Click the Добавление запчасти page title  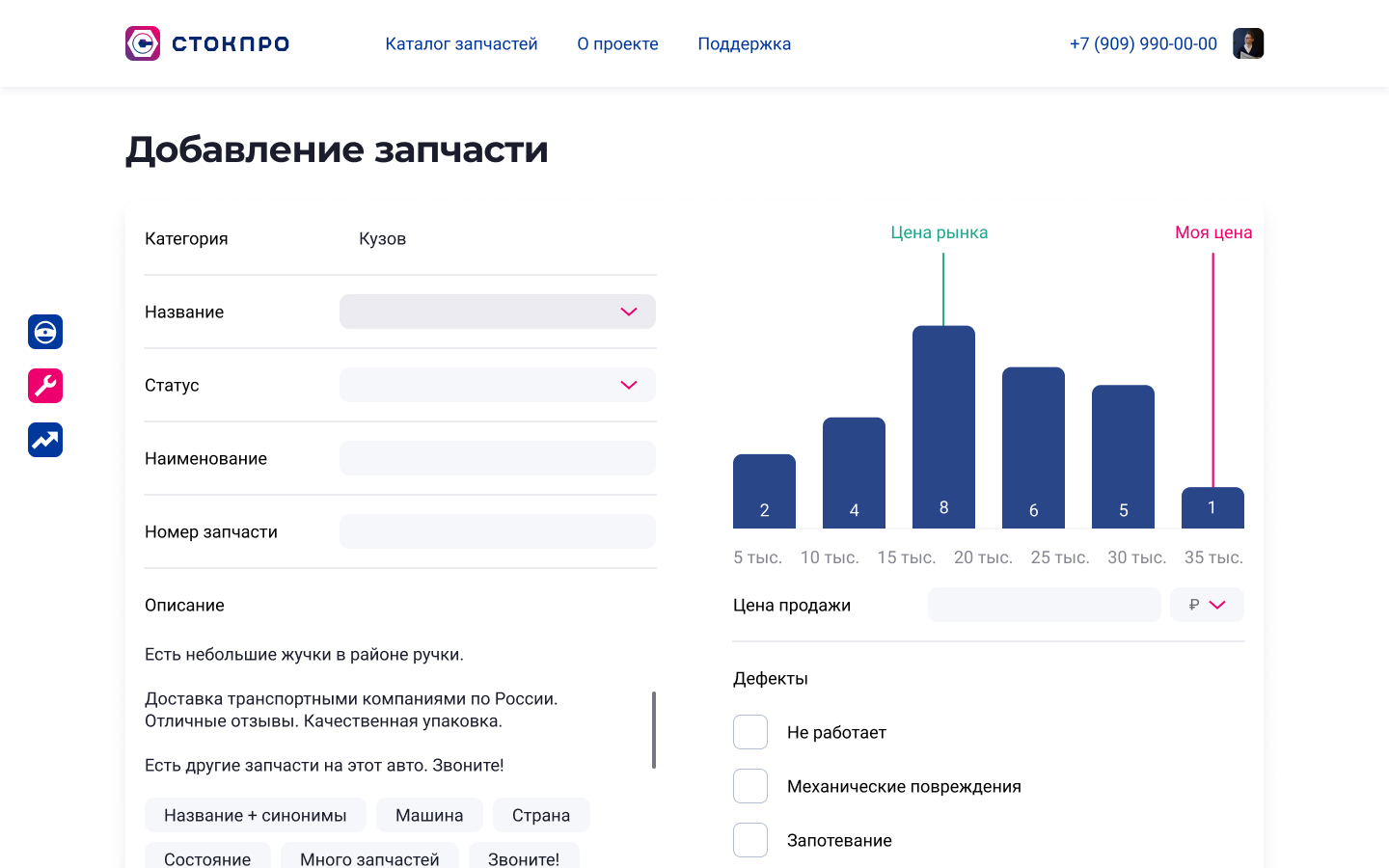click(x=337, y=149)
